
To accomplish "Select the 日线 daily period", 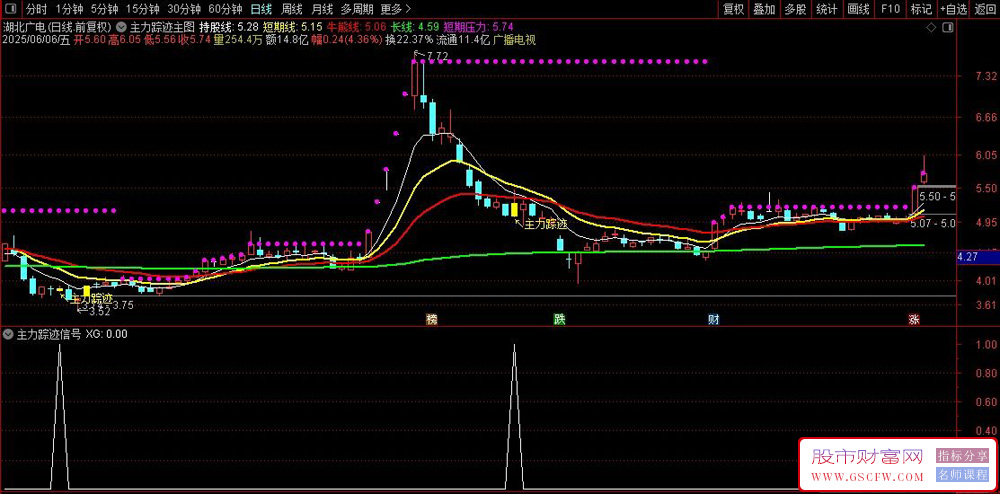I will pyautogui.click(x=260, y=9).
